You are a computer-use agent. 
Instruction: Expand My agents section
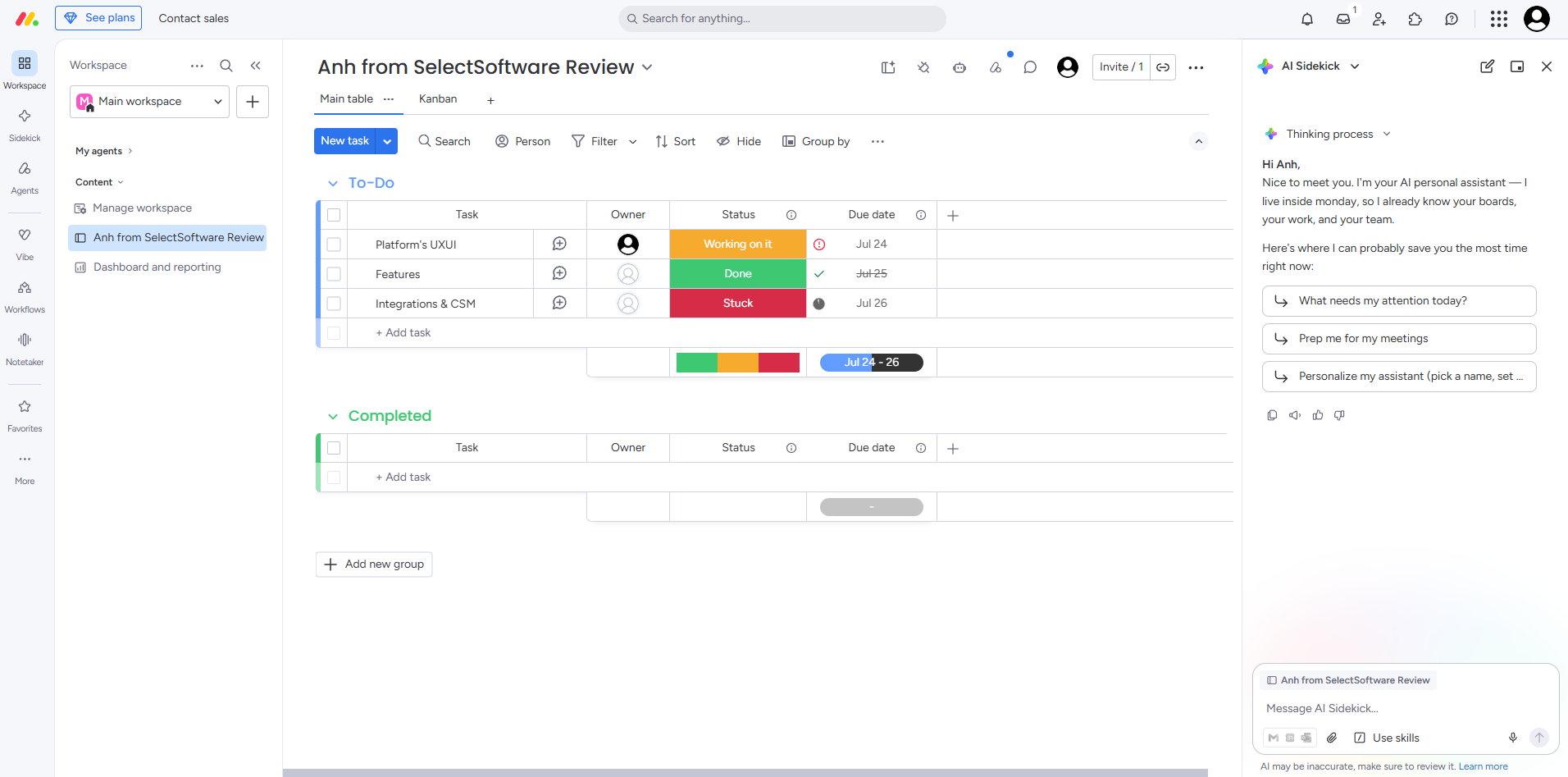coord(104,151)
